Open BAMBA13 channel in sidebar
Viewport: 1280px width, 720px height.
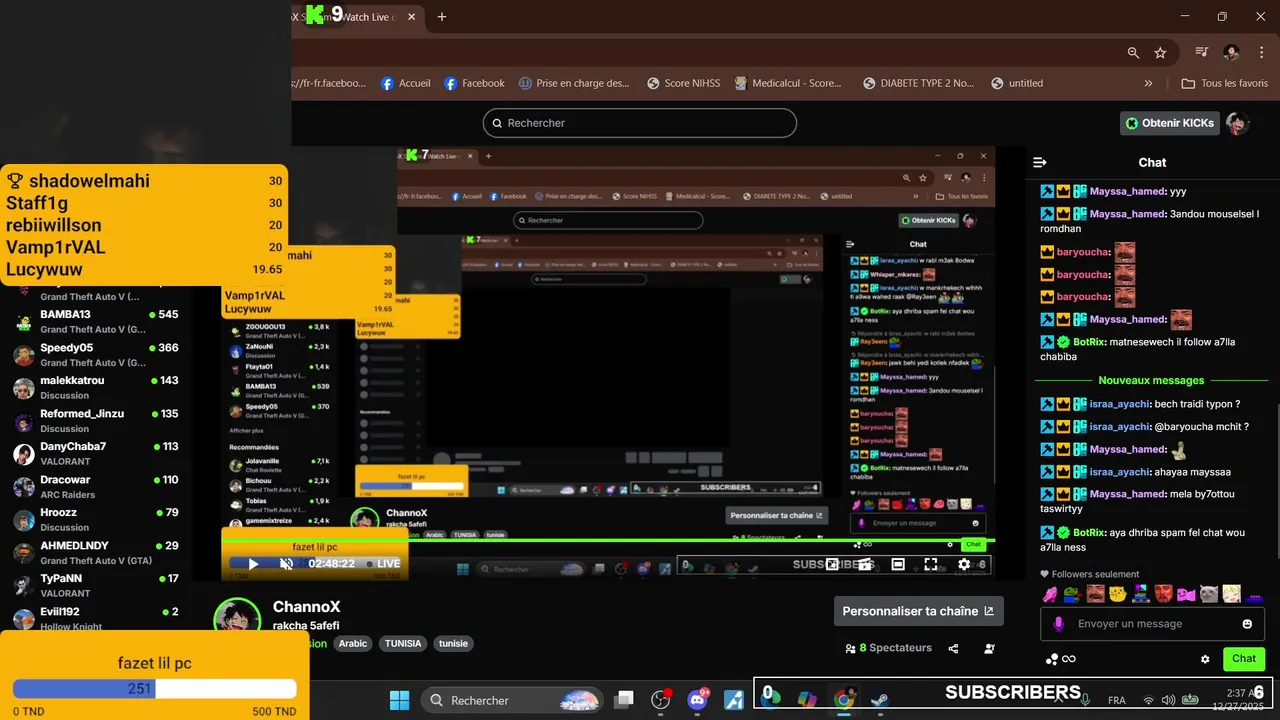[96, 321]
